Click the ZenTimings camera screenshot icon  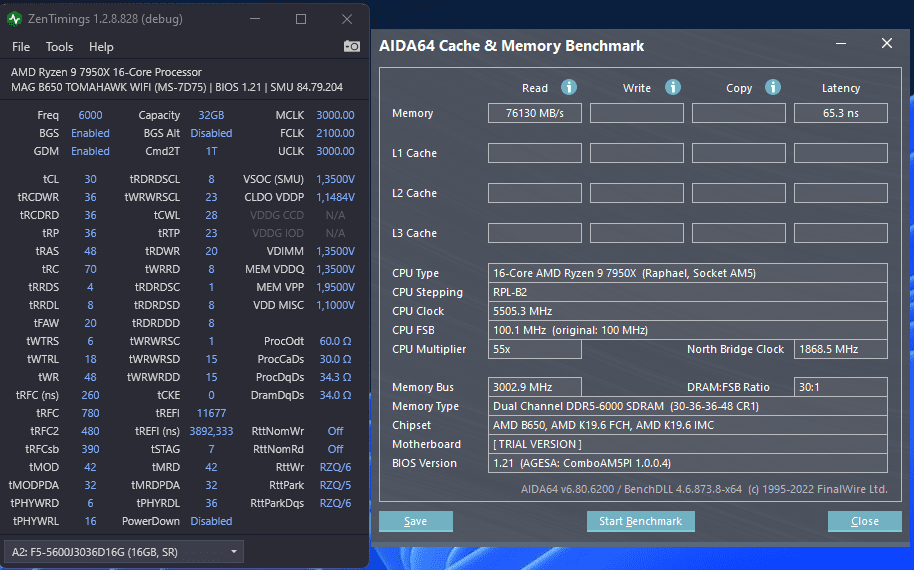click(351, 46)
